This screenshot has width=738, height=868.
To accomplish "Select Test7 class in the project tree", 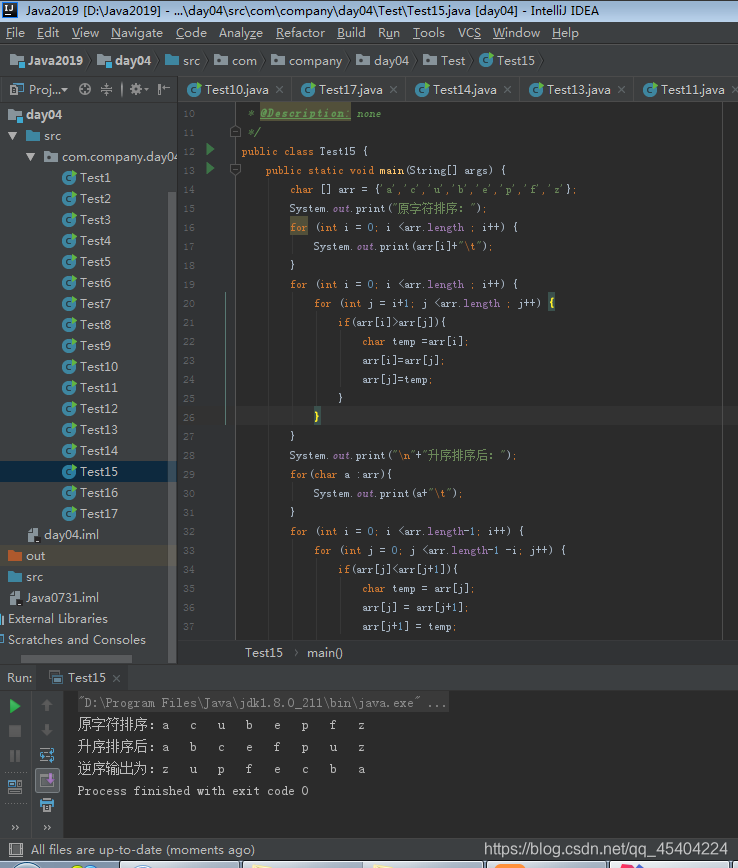I will pyautogui.click(x=86, y=304).
